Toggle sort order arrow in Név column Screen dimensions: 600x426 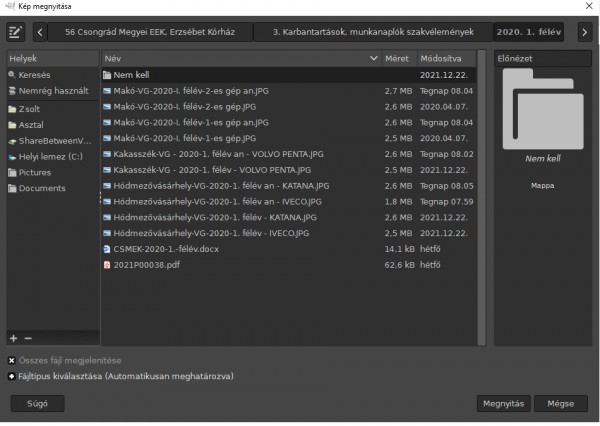pos(373,59)
